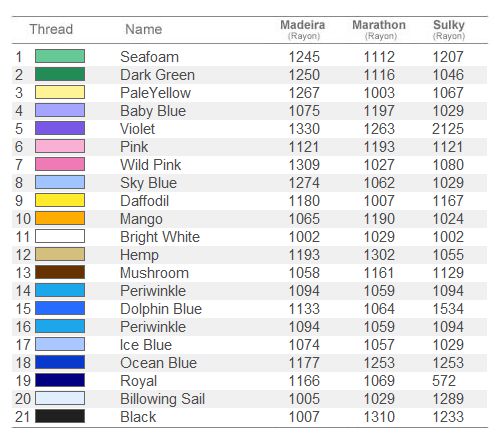
Task: Click the Baby Blue name text
Action: 153,111
